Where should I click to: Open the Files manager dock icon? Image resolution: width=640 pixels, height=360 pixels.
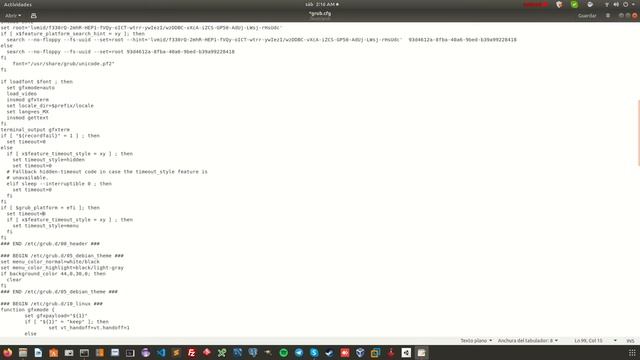click(23, 353)
